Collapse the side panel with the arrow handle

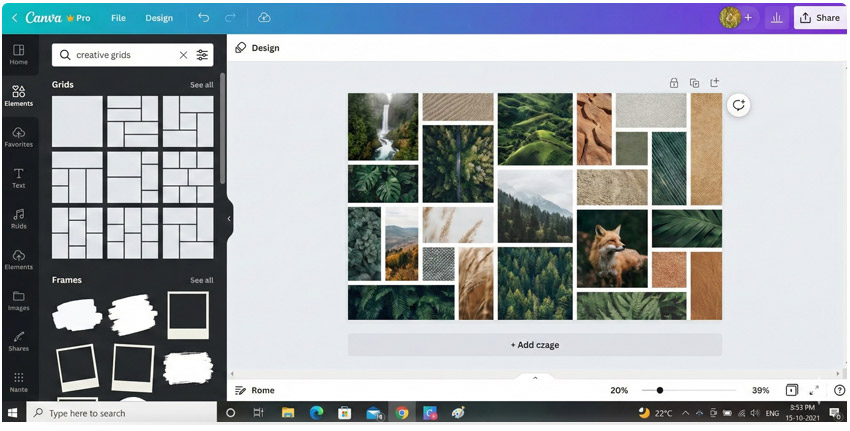229,218
